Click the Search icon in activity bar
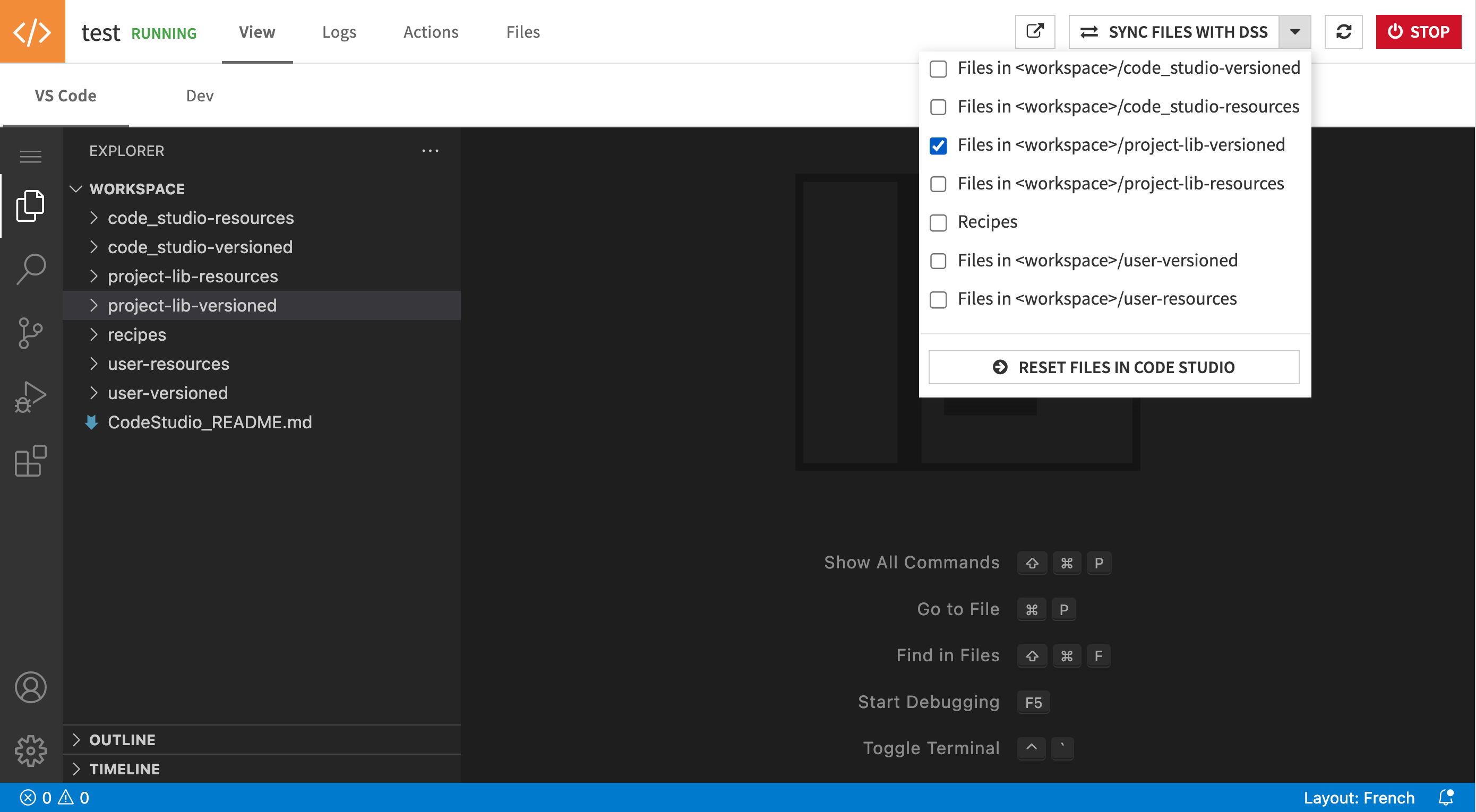This screenshot has width=1476, height=812. click(30, 267)
